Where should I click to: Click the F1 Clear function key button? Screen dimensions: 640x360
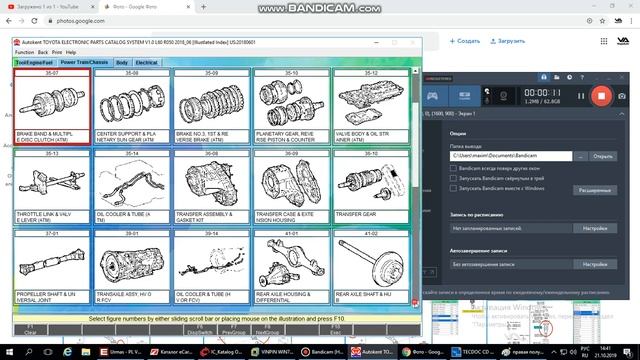coord(31,330)
